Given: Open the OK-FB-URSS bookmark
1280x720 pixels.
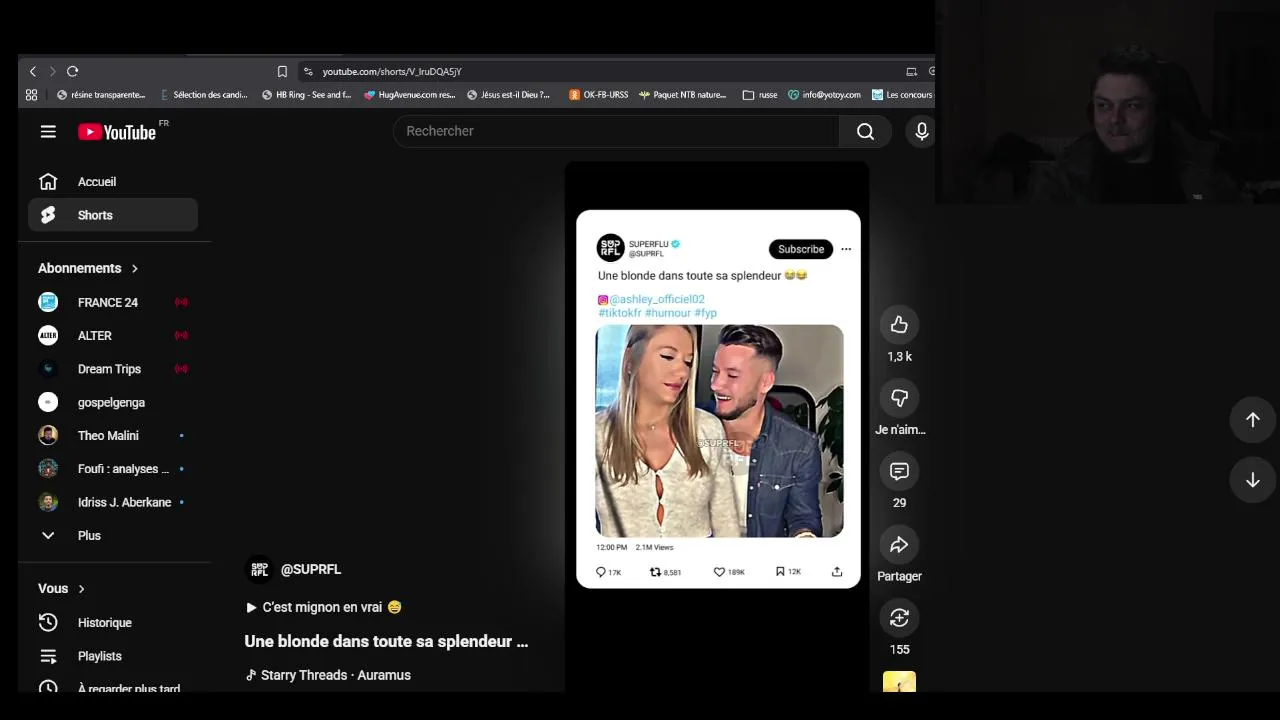Looking at the screenshot, I should (598, 95).
